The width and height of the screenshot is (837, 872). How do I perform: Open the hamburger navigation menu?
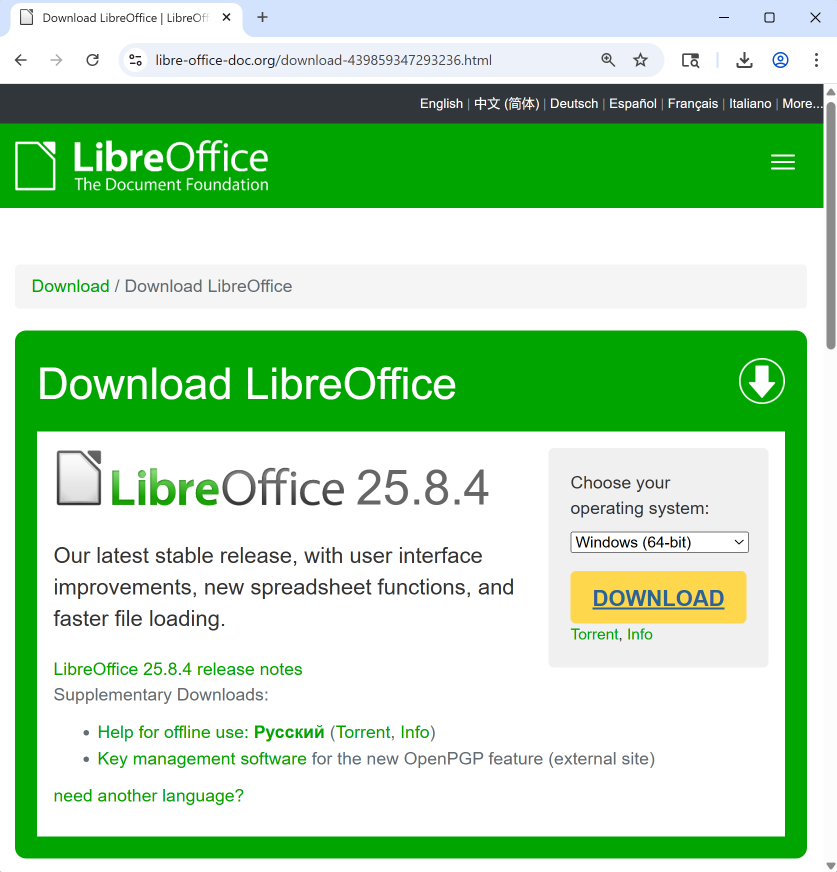click(x=782, y=163)
